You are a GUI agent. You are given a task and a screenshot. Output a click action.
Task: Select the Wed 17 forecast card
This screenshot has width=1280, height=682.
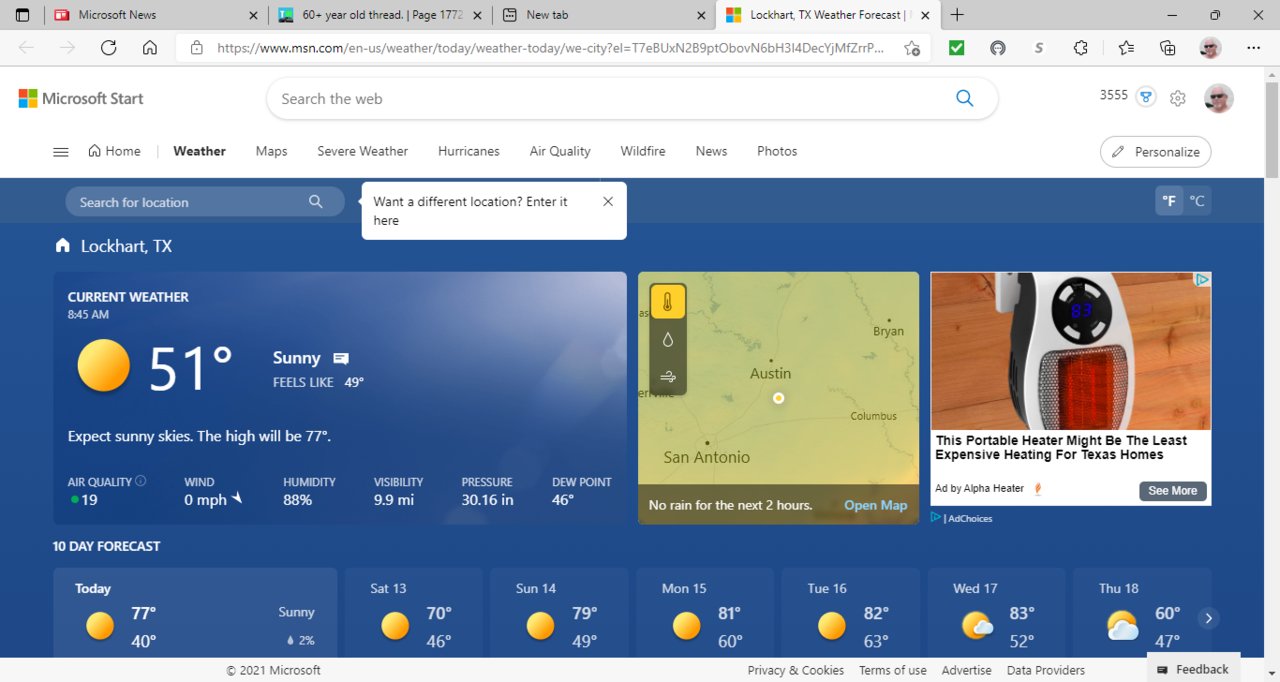point(997,613)
